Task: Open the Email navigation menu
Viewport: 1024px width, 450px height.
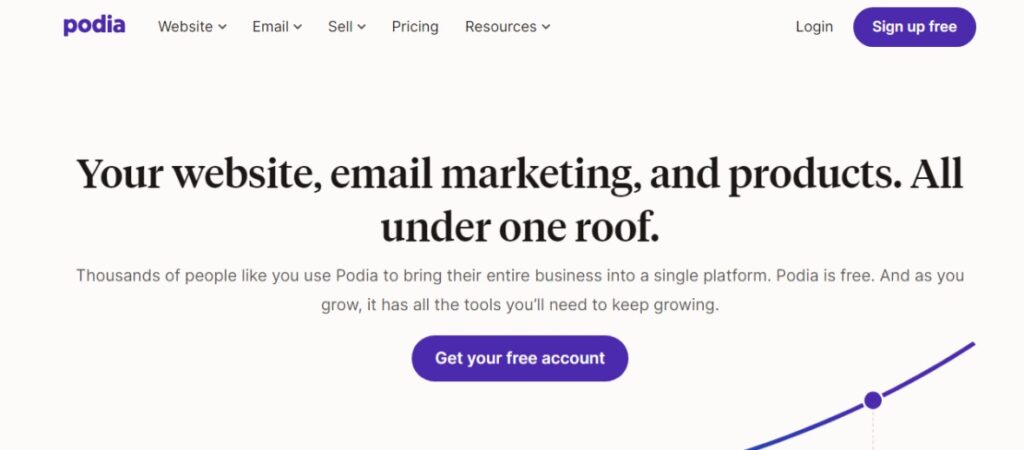Action: click(x=277, y=27)
